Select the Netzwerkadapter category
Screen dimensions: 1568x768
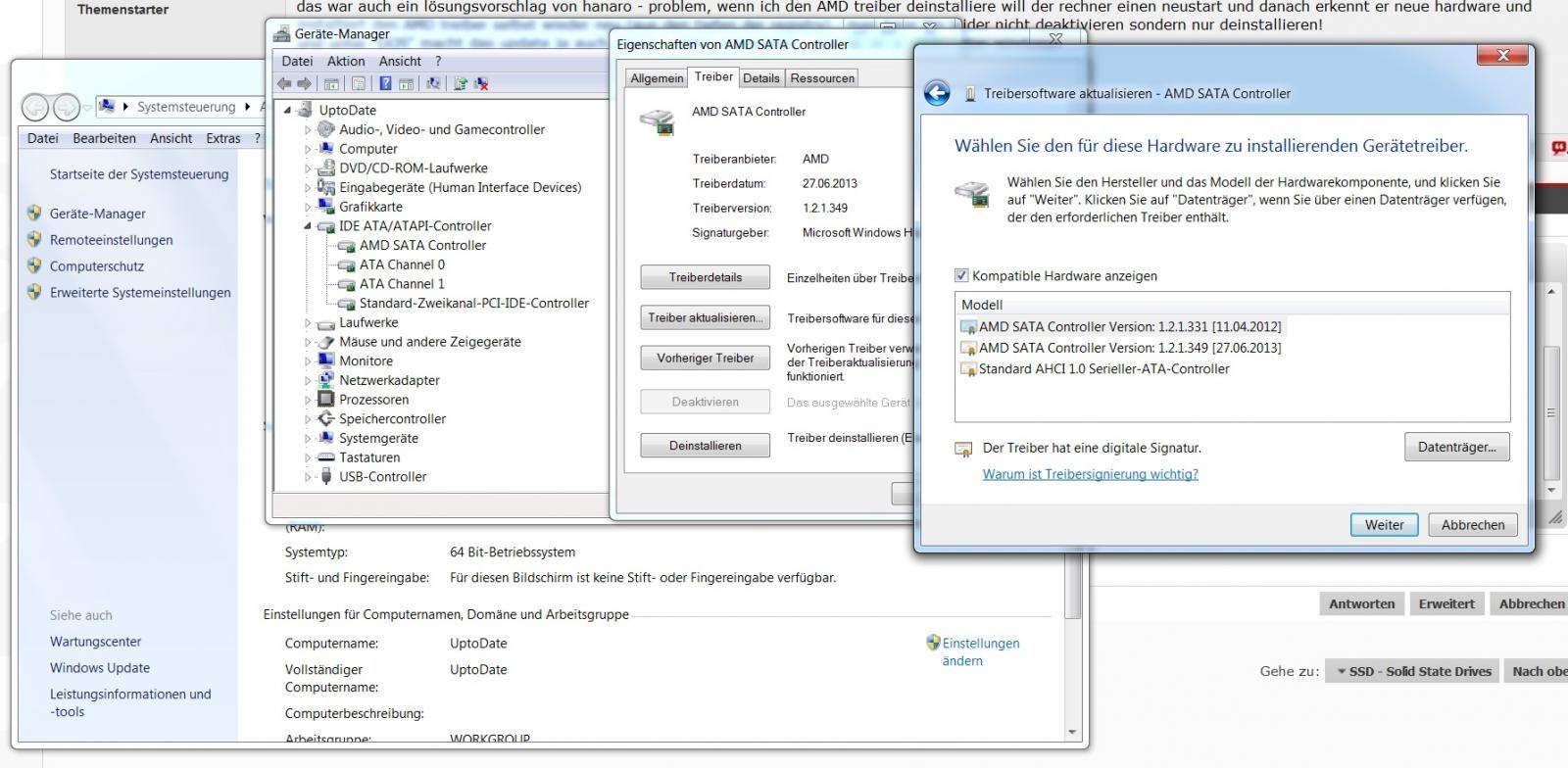[389, 380]
